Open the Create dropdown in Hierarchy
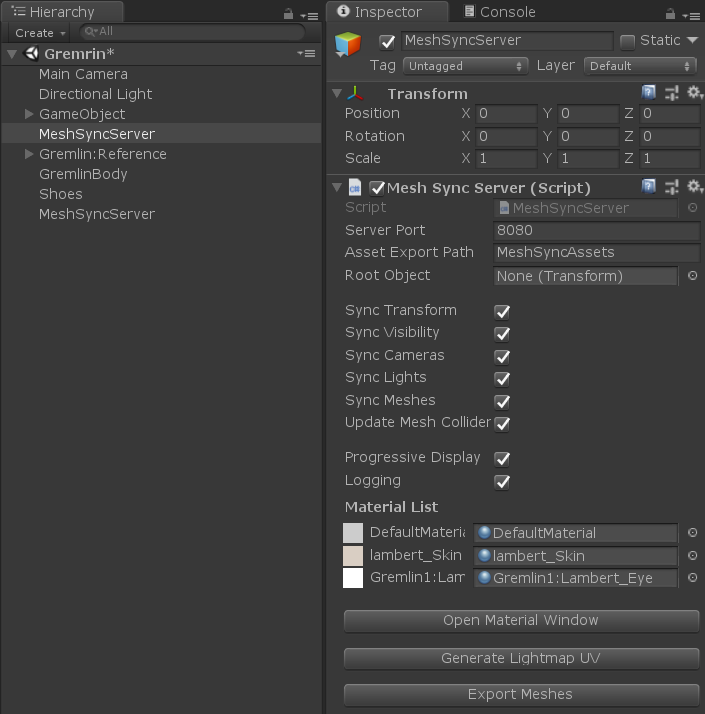Image resolution: width=705 pixels, height=714 pixels. click(40, 33)
